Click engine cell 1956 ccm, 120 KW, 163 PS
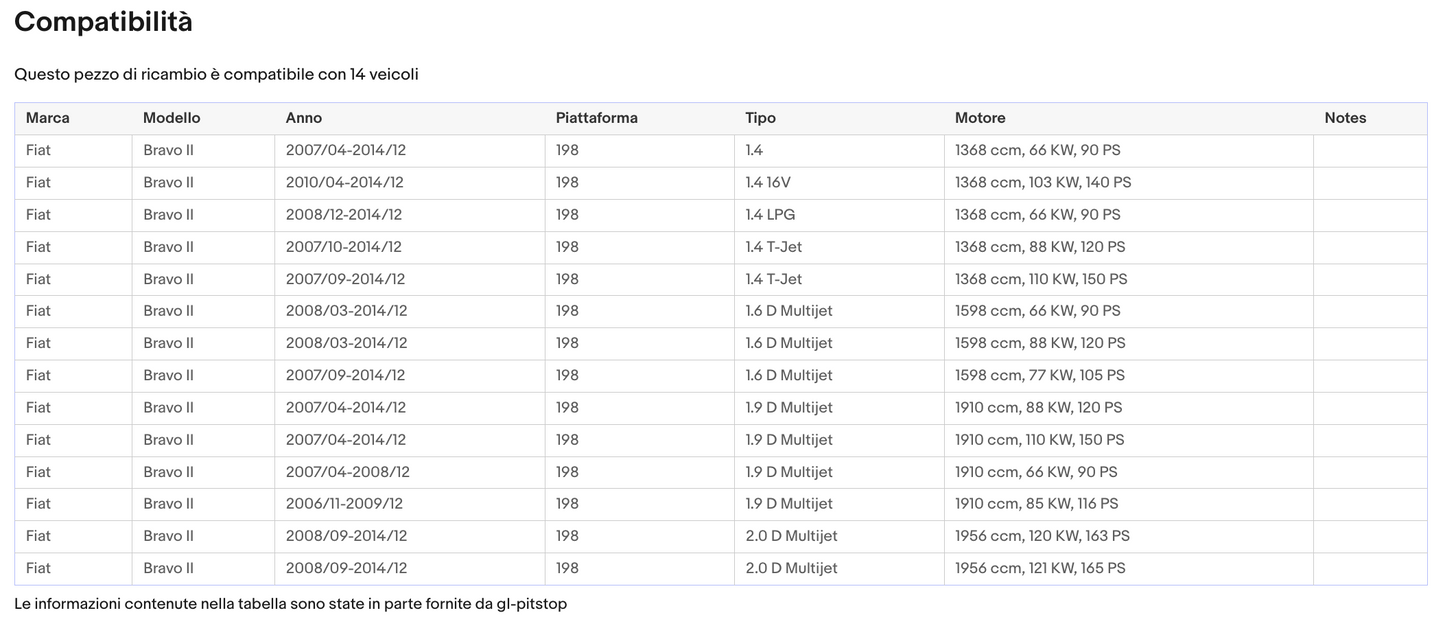The image size is (1445, 626). pyautogui.click(x=1042, y=536)
